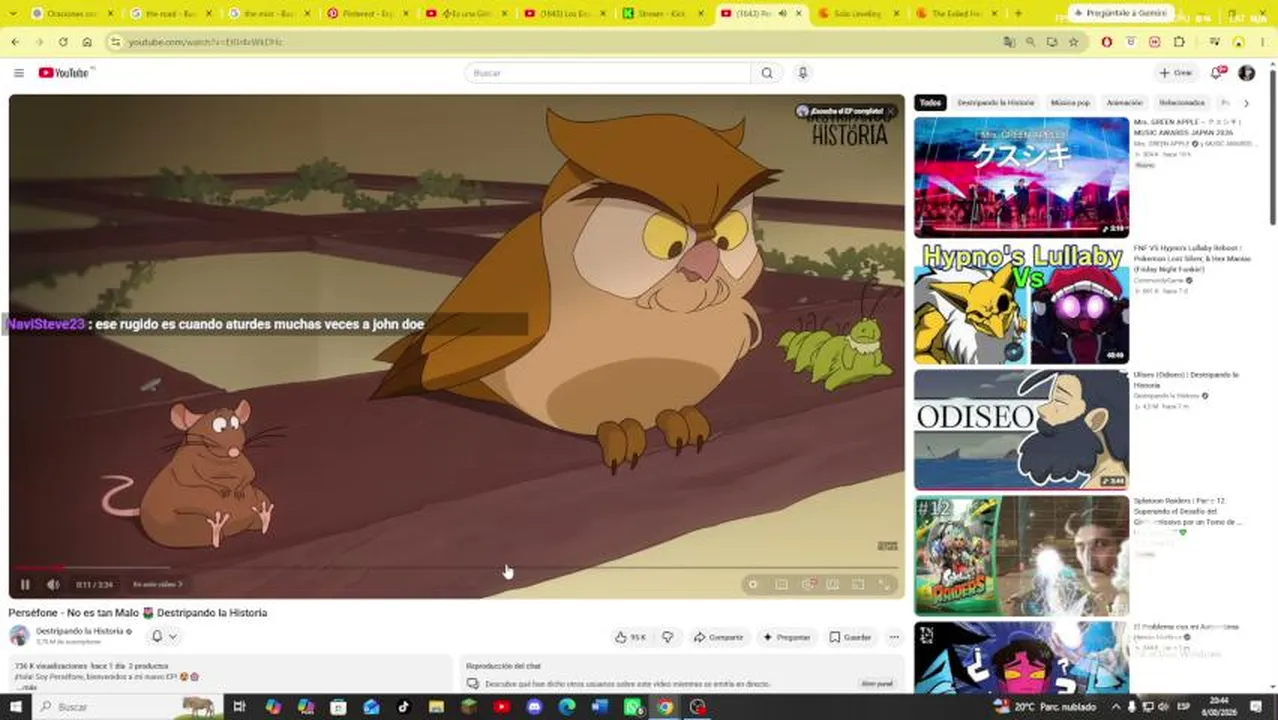This screenshot has height=720, width=1278.
Task: Switch to 'The Exiled' browser tab
Action: click(x=956, y=14)
